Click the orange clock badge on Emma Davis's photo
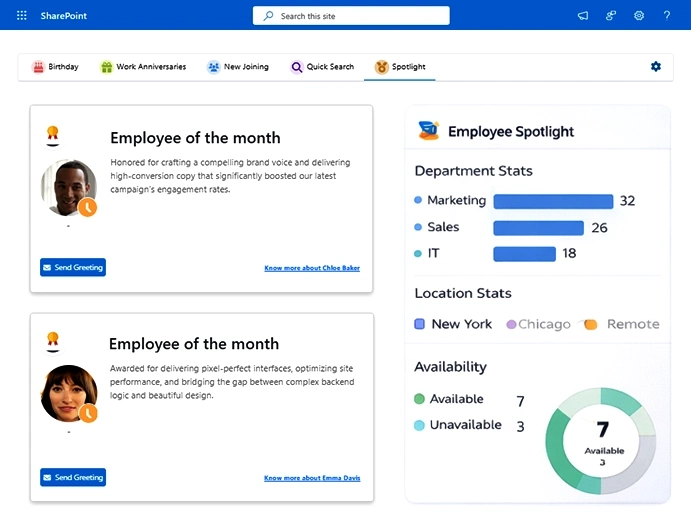The height and width of the screenshot is (525, 691). [88, 413]
